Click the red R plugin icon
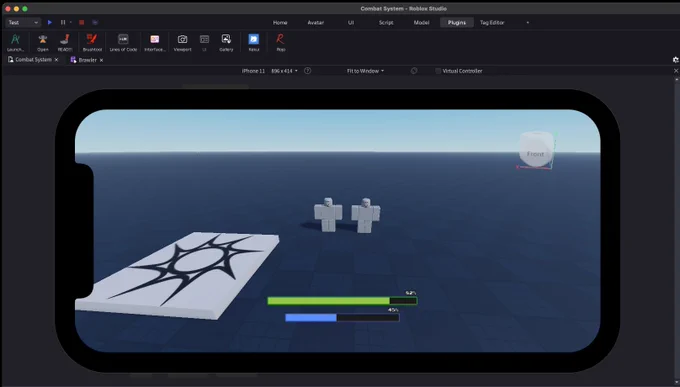680x387 pixels. tap(281, 43)
